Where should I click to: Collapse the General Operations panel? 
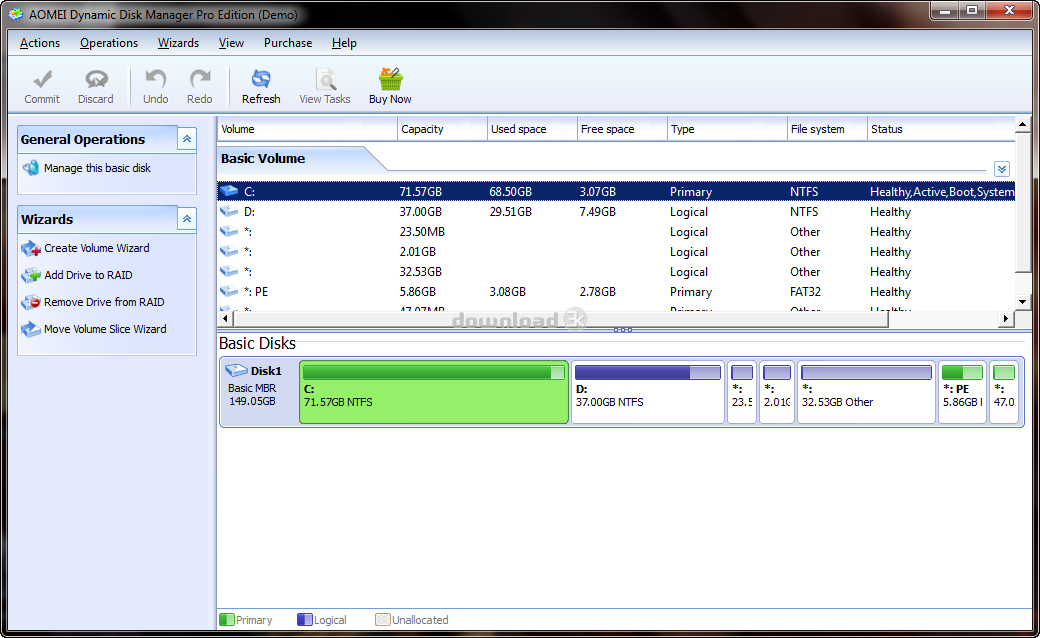pos(187,139)
